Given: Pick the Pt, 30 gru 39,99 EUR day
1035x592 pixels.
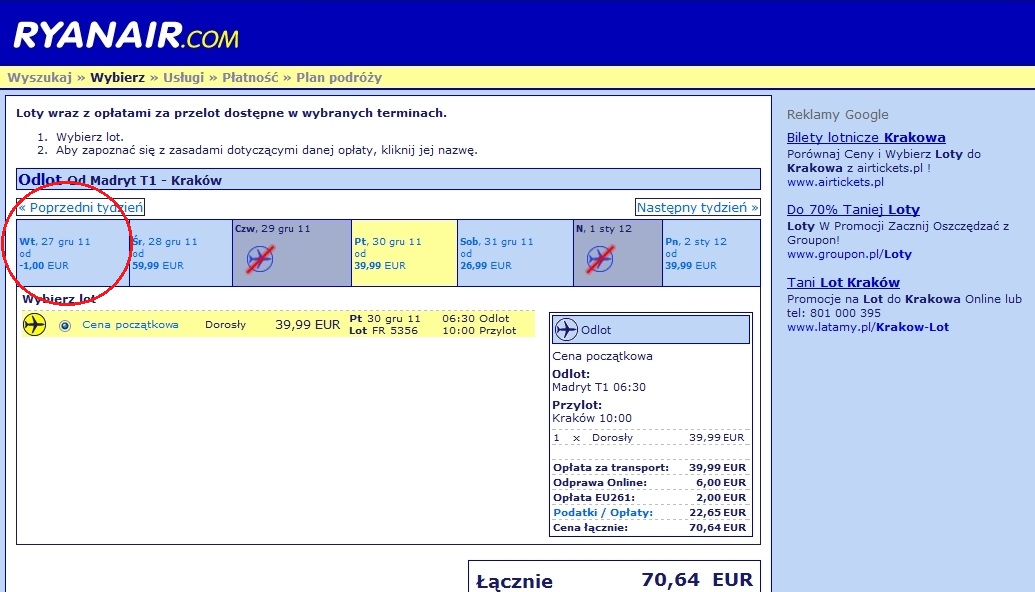Looking at the screenshot, I should click(x=404, y=253).
